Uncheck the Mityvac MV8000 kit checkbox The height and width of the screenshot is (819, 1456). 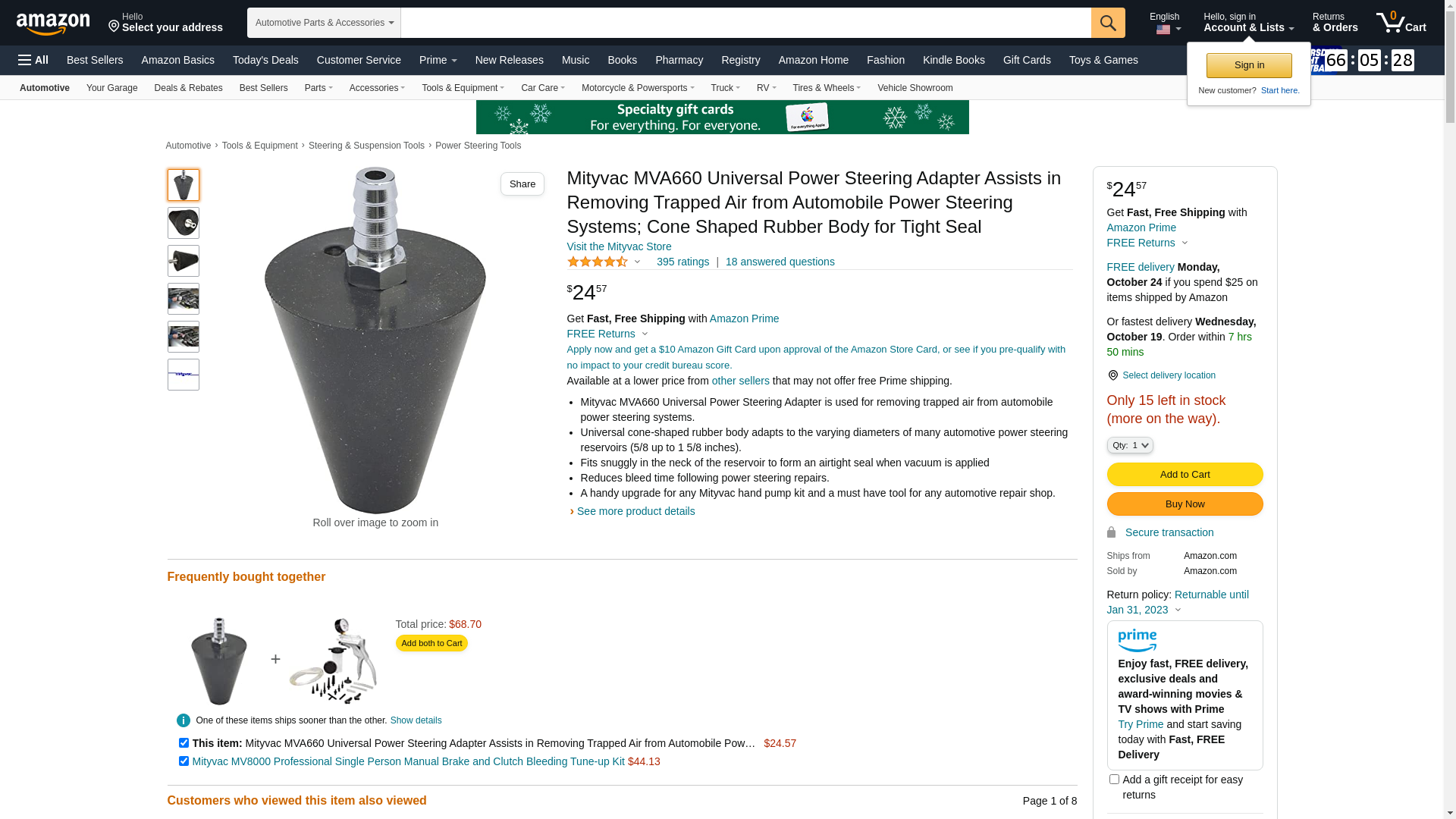pyautogui.click(x=184, y=761)
